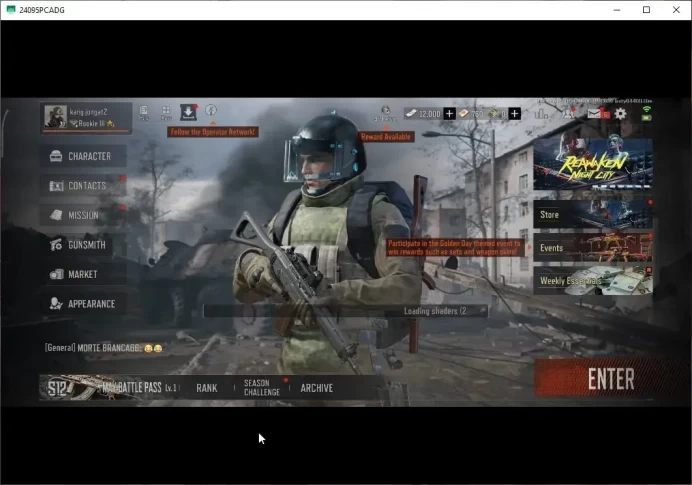The image size is (692, 485).
Task: Open the Rank tab
Action: (x=207, y=388)
